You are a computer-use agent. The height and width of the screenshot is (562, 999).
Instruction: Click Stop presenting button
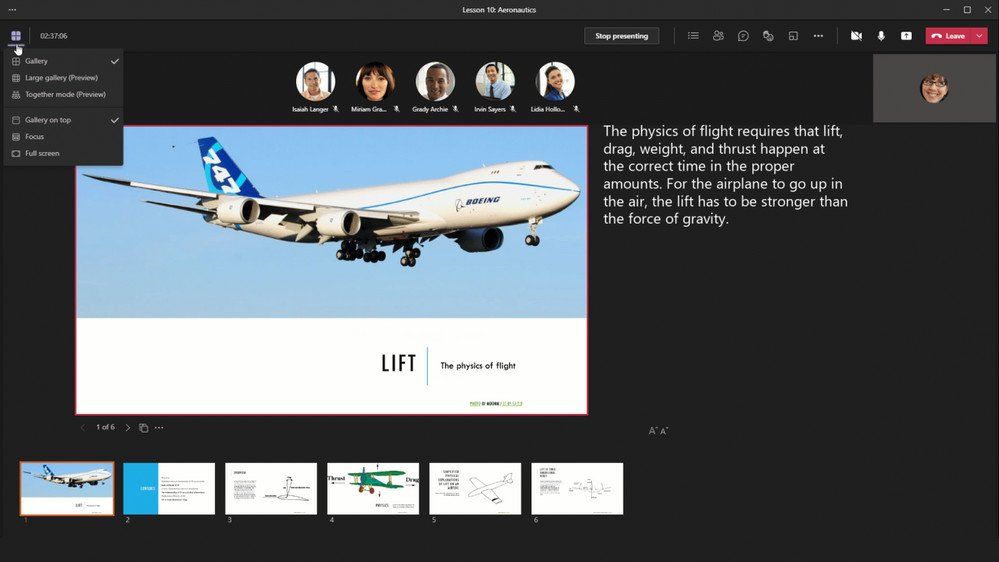point(621,36)
